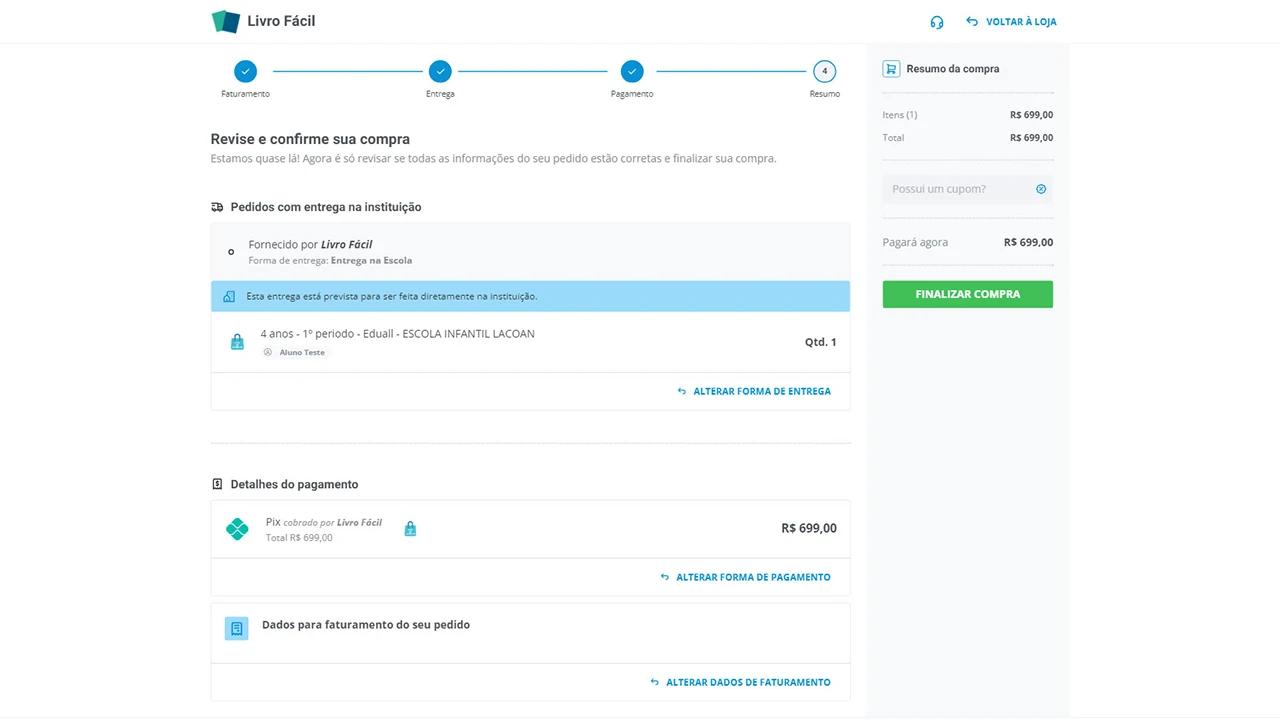Click the Livro Fácil logo icon
This screenshot has height=720, width=1280.
[226, 21]
